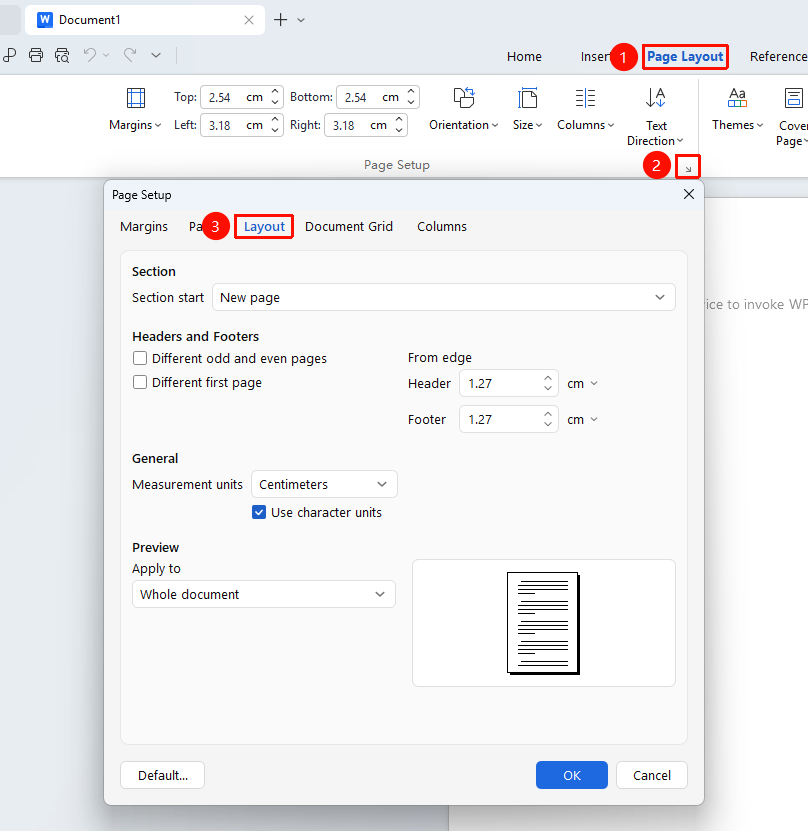Click the Redo arrow icon
Image resolution: width=808 pixels, height=831 pixels.
[x=130, y=55]
